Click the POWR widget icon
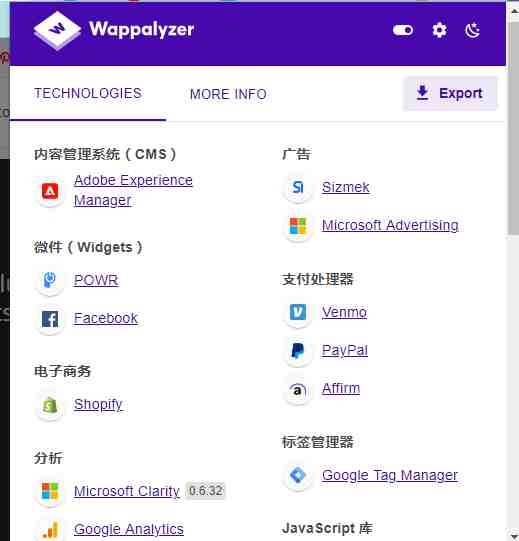This screenshot has height=541, width=519. click(50, 280)
